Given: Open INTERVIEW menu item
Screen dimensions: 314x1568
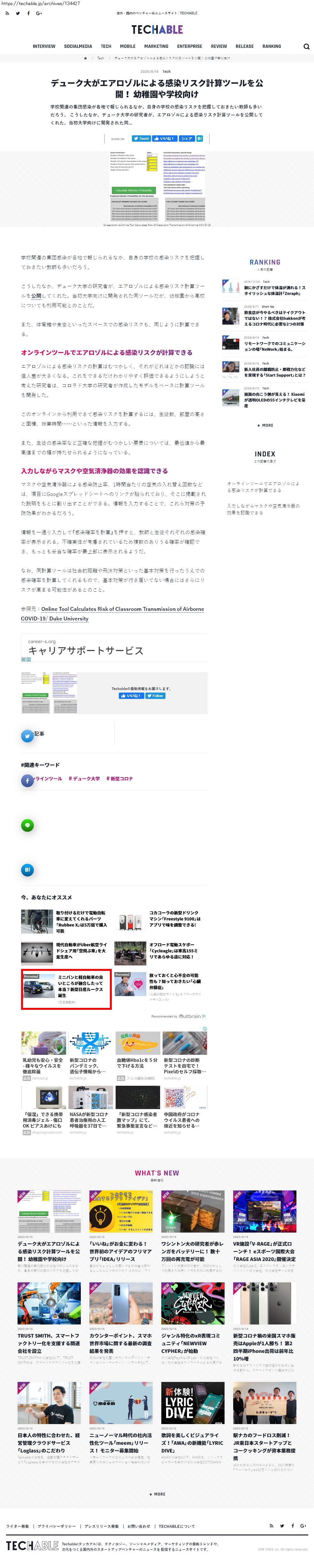Looking at the screenshot, I should [x=44, y=46].
